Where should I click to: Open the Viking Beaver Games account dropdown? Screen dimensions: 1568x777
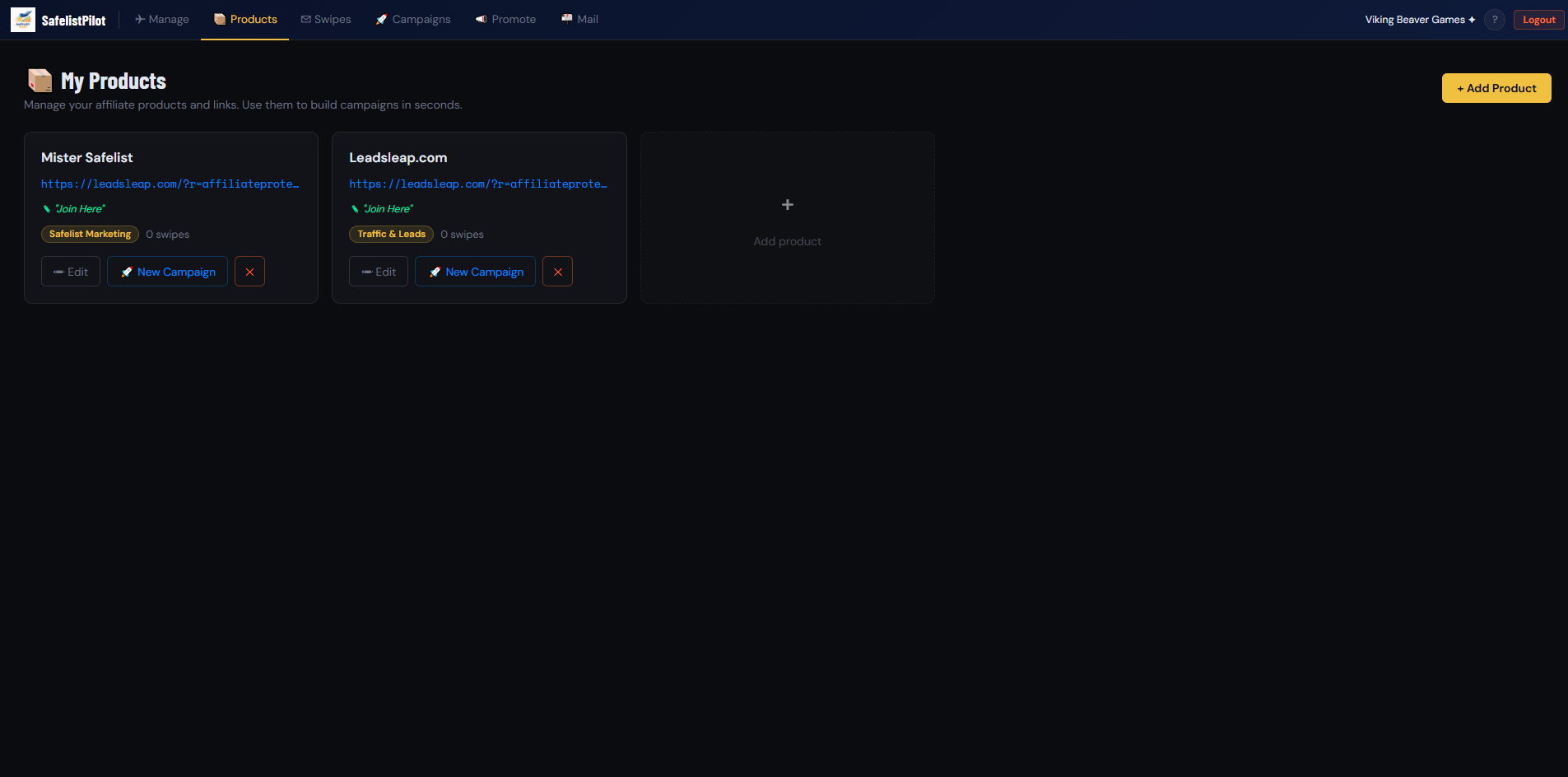pyautogui.click(x=1419, y=19)
